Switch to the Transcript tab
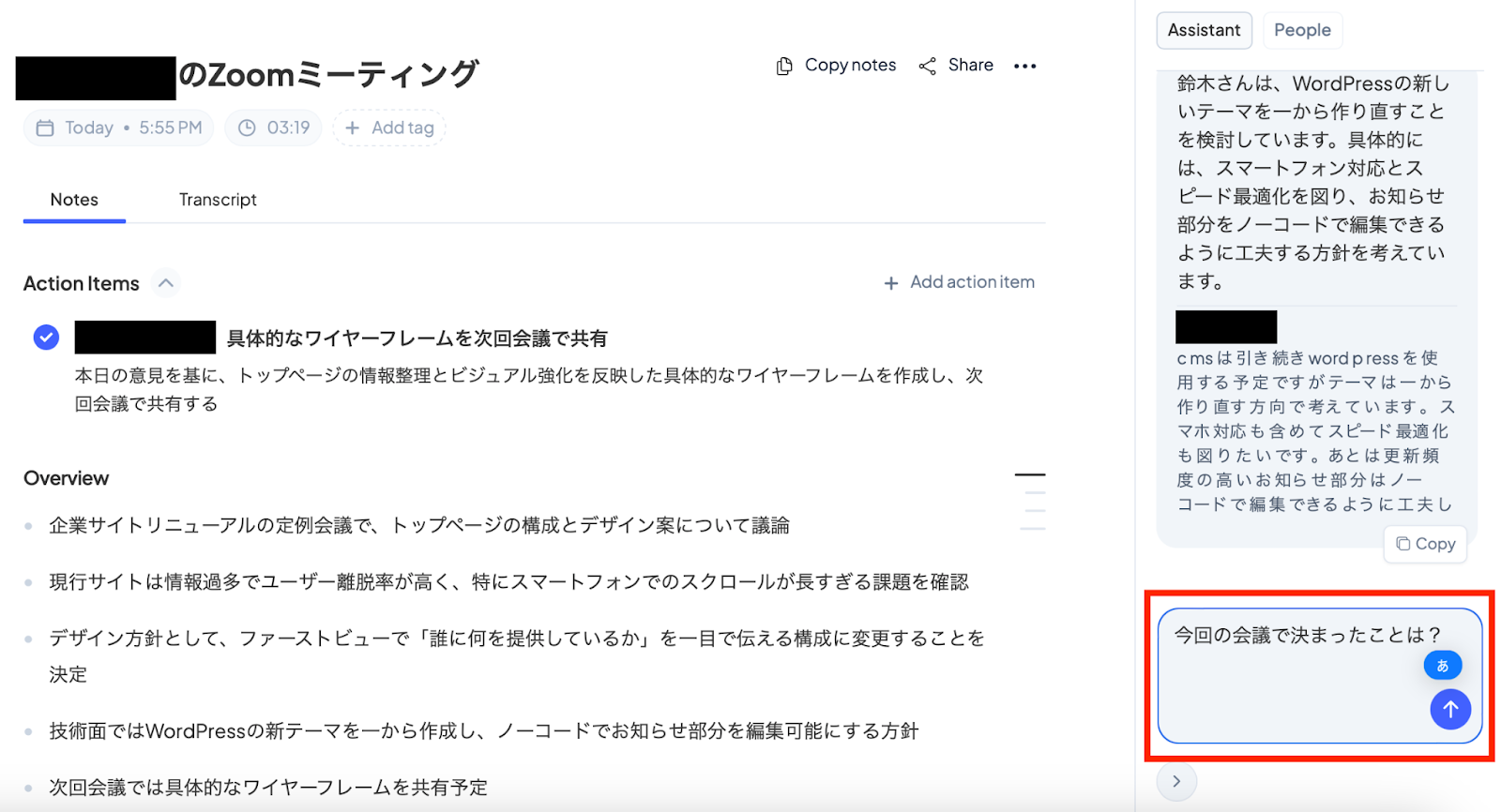 pos(218,200)
